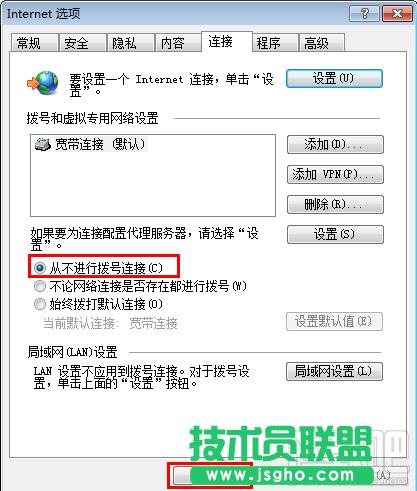This screenshot has width=417, height=491.
Task: Open proxy 设置(S) button
Action: (x=335, y=234)
